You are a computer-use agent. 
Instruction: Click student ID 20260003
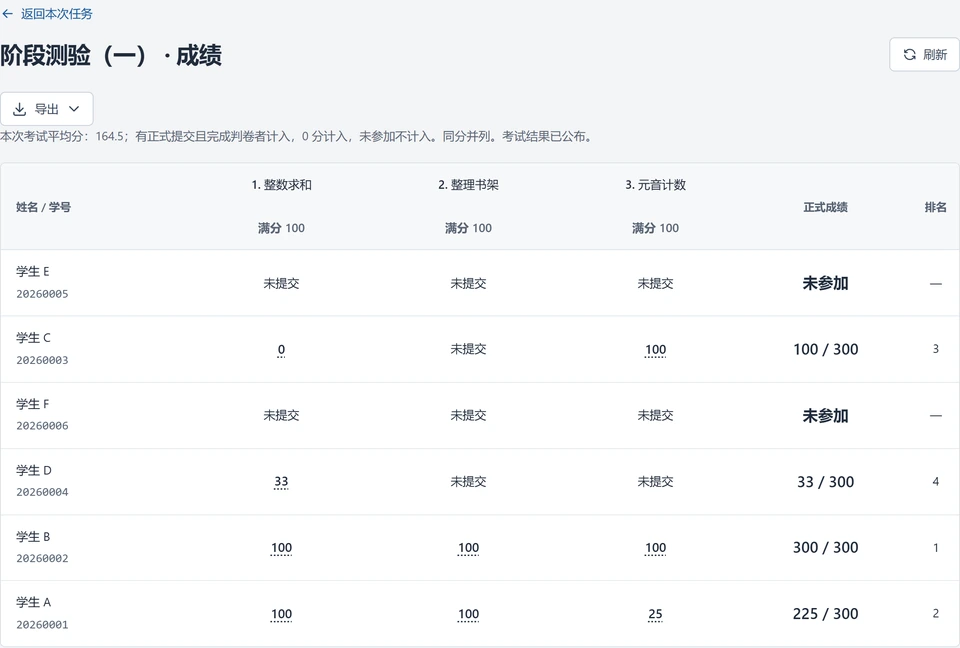click(42, 360)
